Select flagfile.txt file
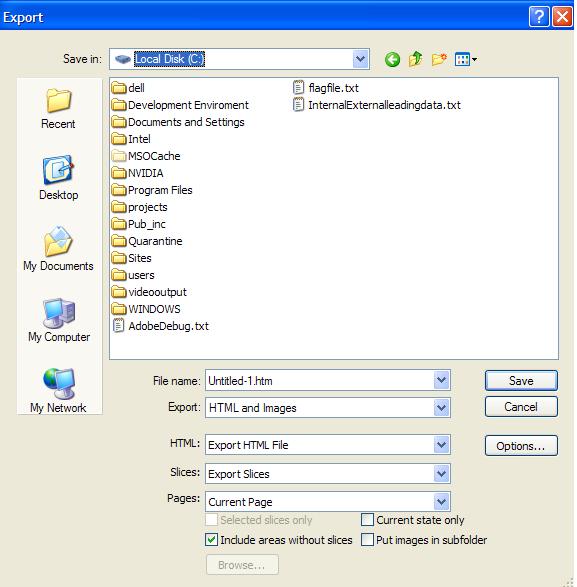Screen dimensions: 577x587 point(325,88)
